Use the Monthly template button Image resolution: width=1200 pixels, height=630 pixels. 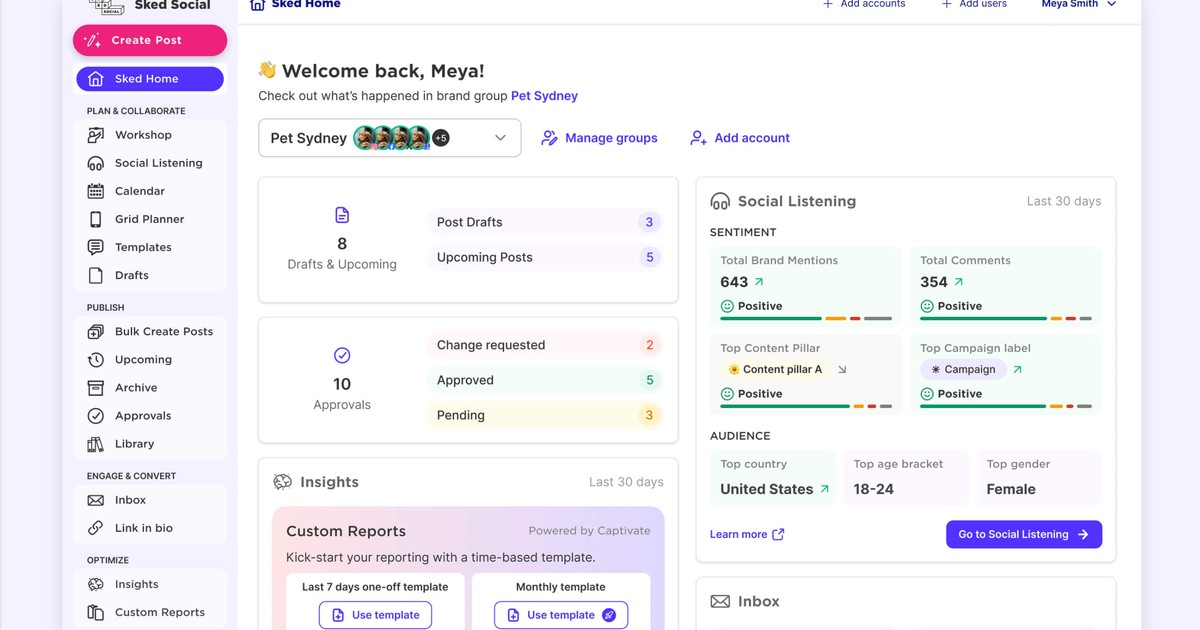click(561, 615)
